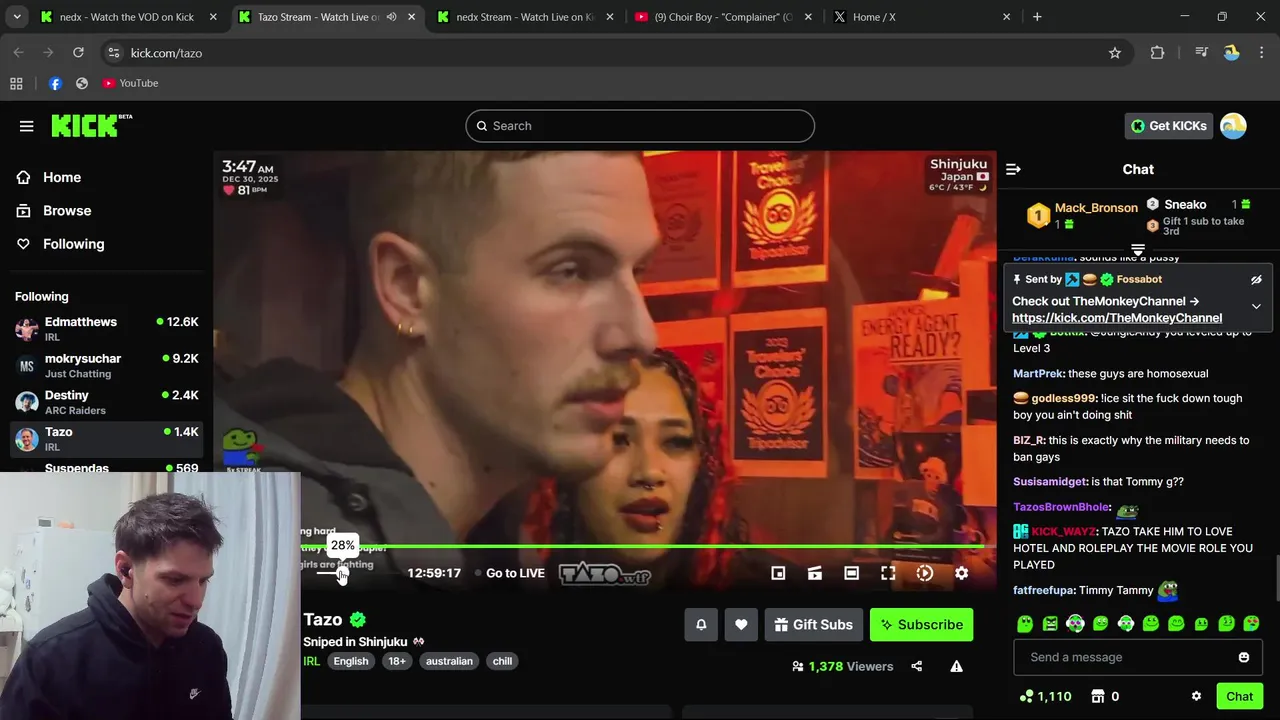This screenshot has width=1280, height=720.
Task: Mute the Tazo Stream tab audio
Action: point(391,17)
